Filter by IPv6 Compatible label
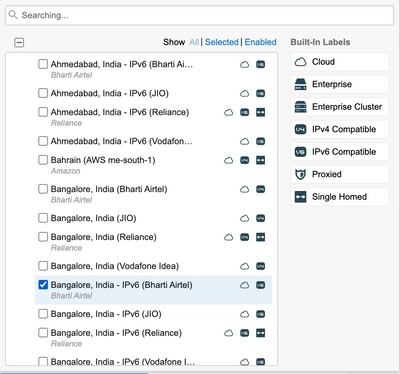 (x=339, y=152)
